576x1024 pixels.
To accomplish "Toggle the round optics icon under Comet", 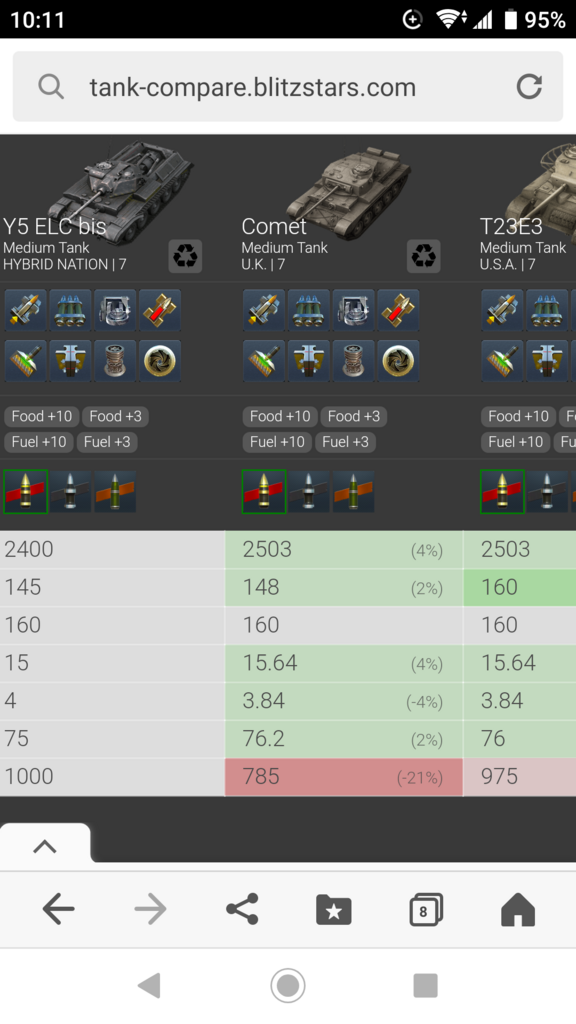I will pos(398,360).
